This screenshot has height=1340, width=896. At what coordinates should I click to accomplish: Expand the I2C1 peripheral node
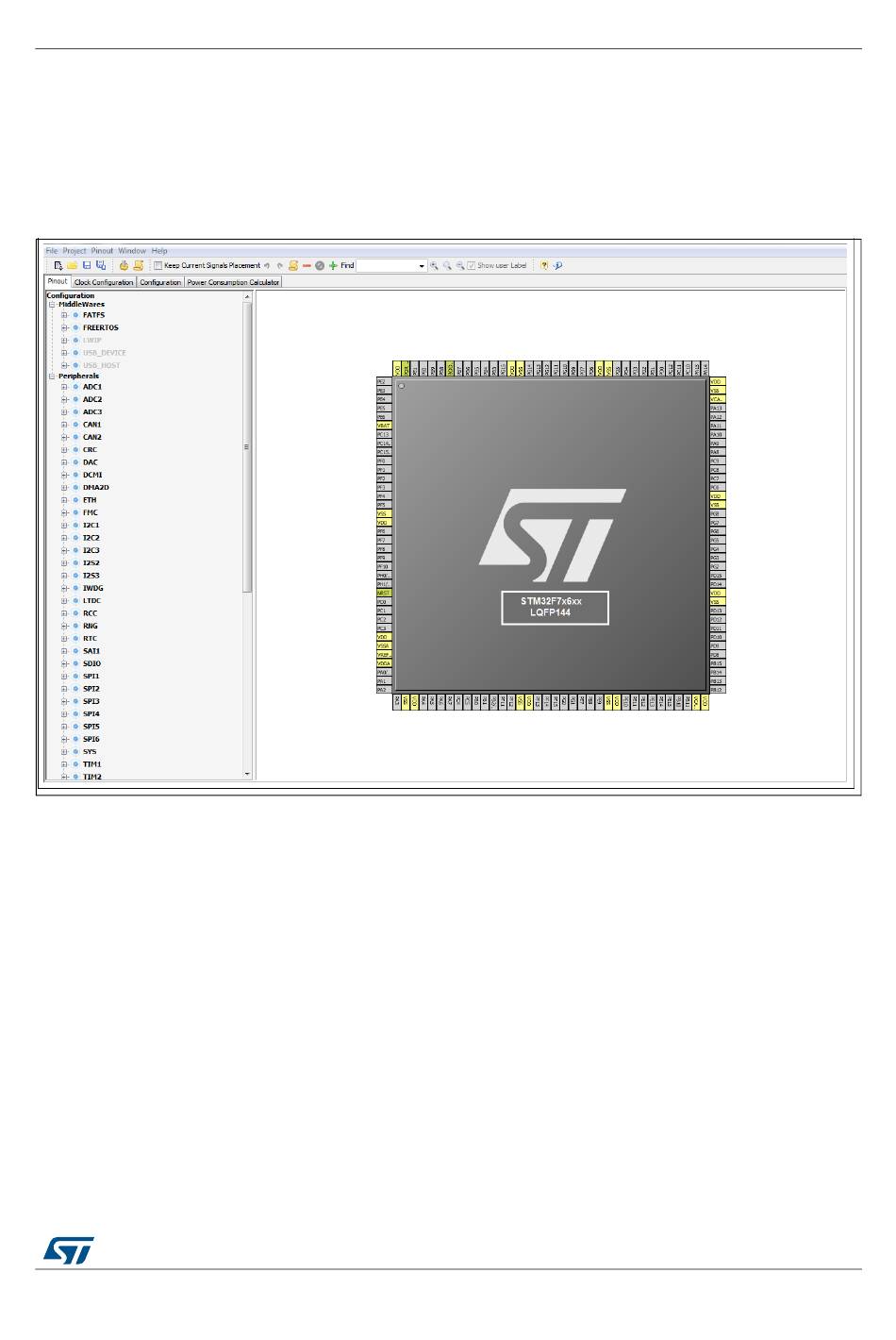click(x=64, y=526)
